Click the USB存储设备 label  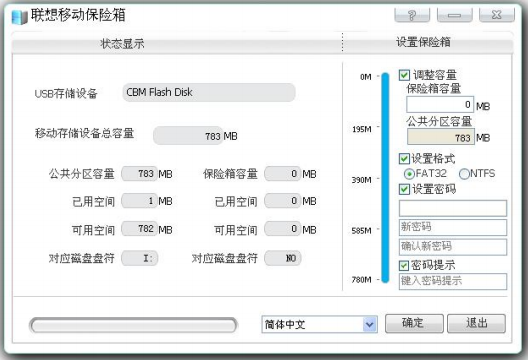66,94
